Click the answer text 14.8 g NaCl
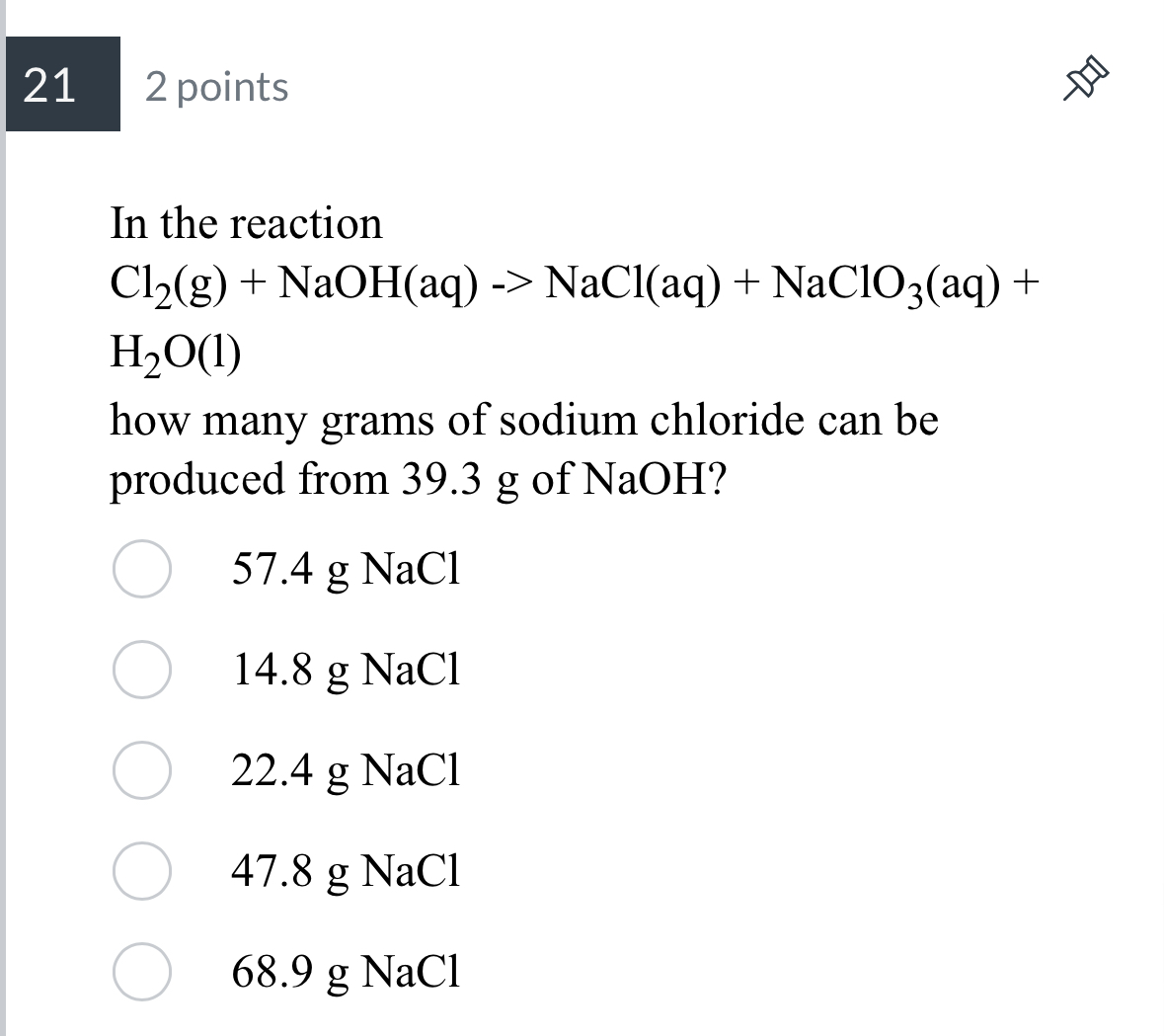This screenshot has width=1164, height=1036. 346,671
